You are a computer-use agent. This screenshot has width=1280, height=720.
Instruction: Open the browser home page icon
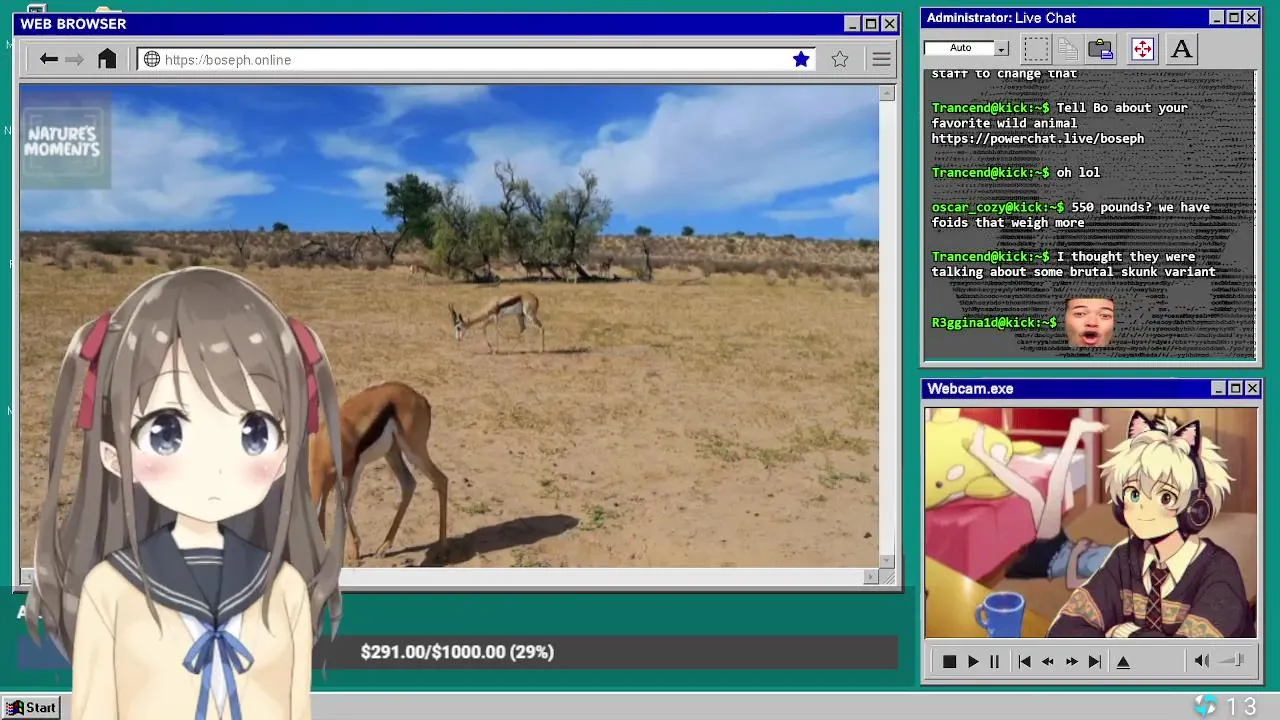point(107,59)
